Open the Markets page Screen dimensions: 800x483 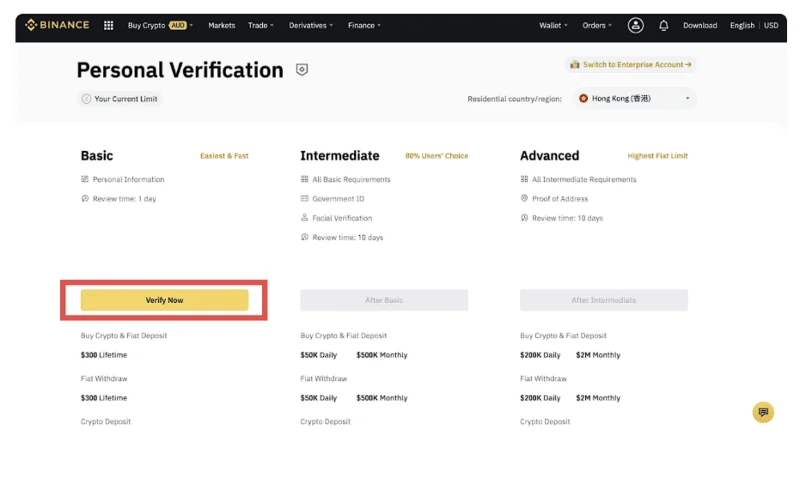coord(221,25)
